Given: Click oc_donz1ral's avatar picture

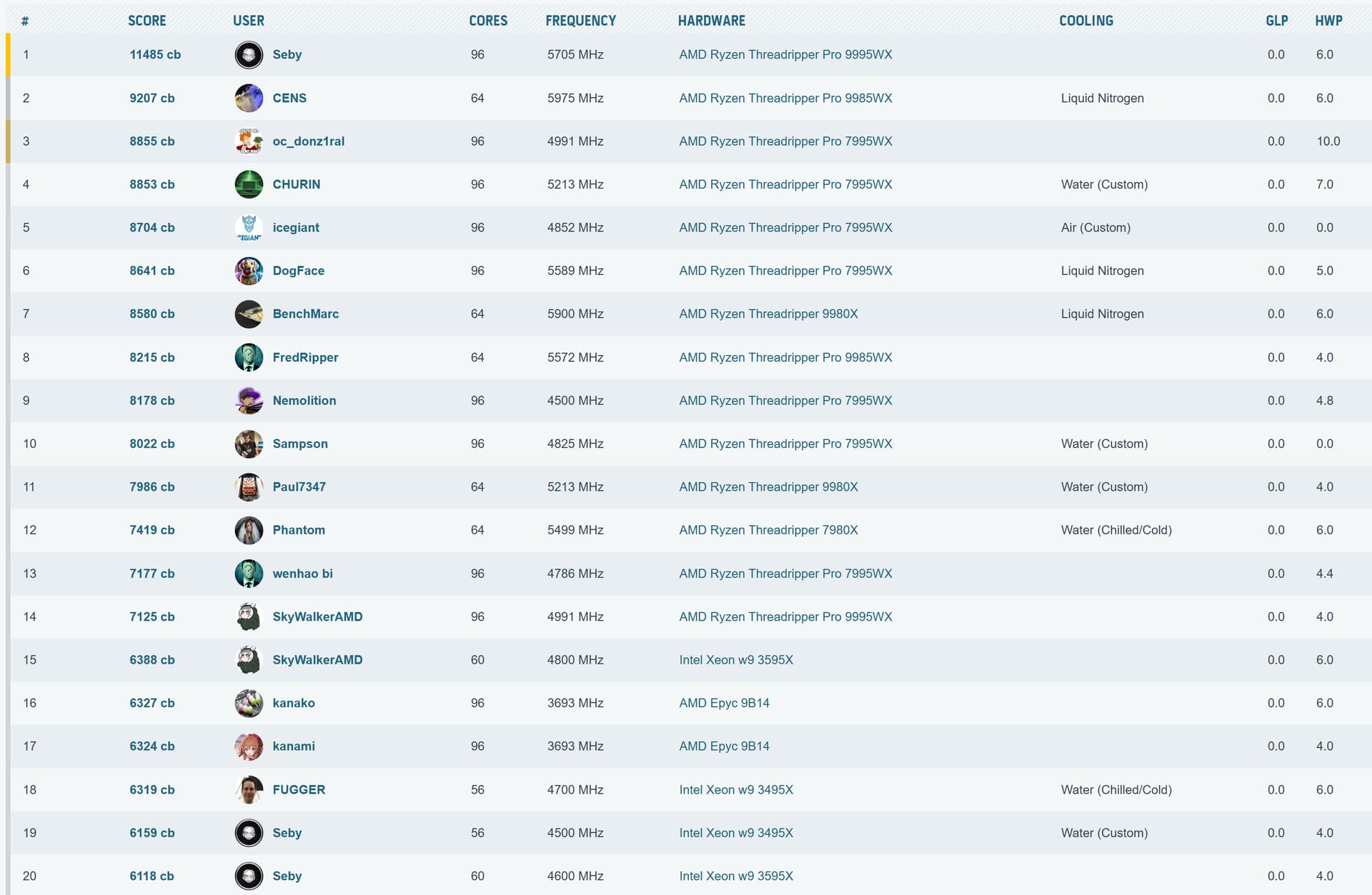Looking at the screenshot, I should [249, 141].
